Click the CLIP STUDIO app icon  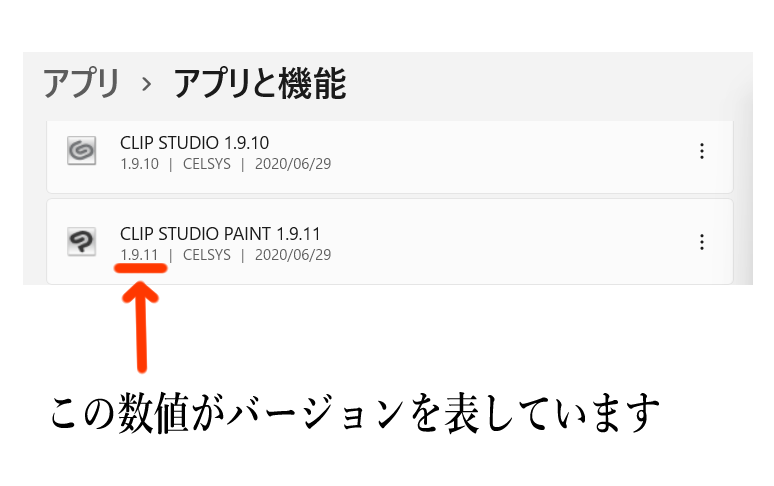81,150
